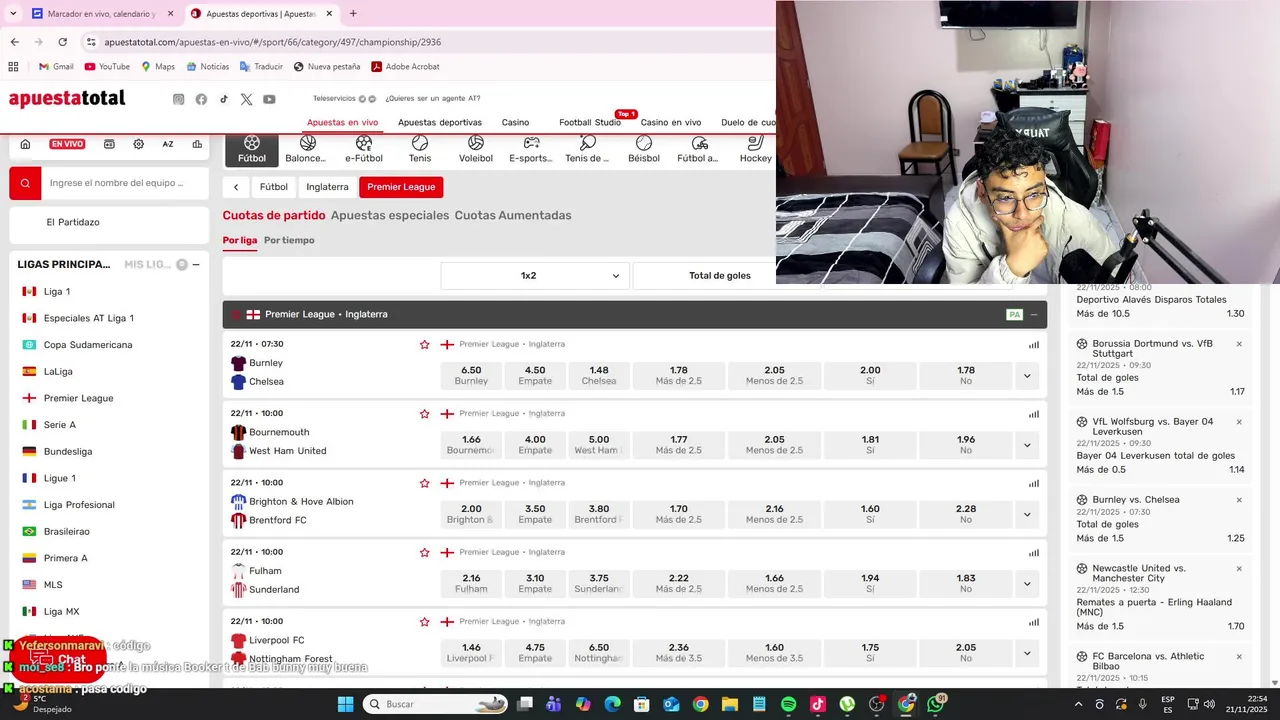The width and height of the screenshot is (1280, 720).
Task: Open the Apuestas deportivas tab
Action: coord(440,122)
